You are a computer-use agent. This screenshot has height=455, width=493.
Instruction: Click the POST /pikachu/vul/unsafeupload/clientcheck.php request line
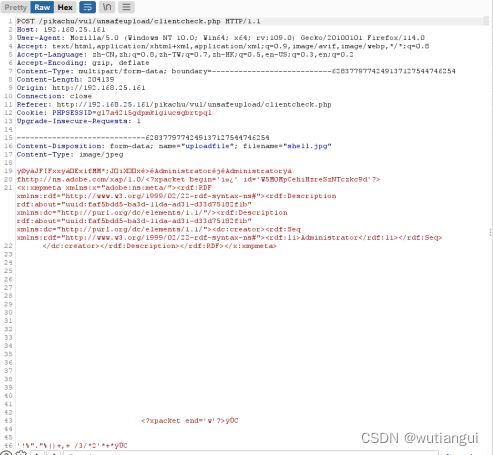pyautogui.click(x=138, y=21)
